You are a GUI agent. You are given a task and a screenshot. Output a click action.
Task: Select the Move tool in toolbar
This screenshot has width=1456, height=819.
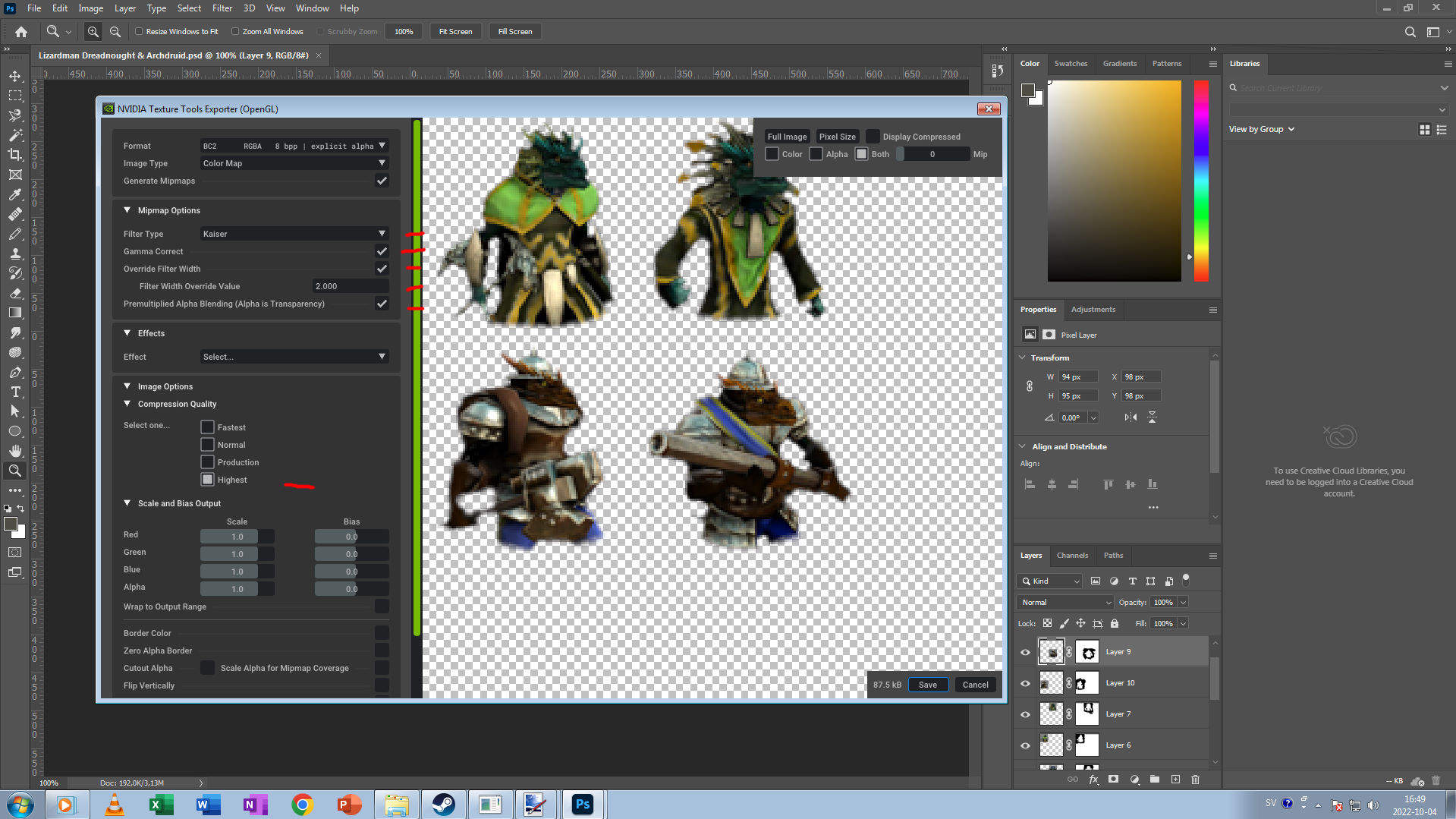click(x=15, y=76)
